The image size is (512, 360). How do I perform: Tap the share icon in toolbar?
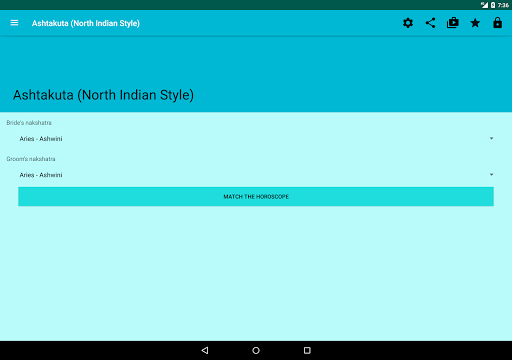coord(430,23)
